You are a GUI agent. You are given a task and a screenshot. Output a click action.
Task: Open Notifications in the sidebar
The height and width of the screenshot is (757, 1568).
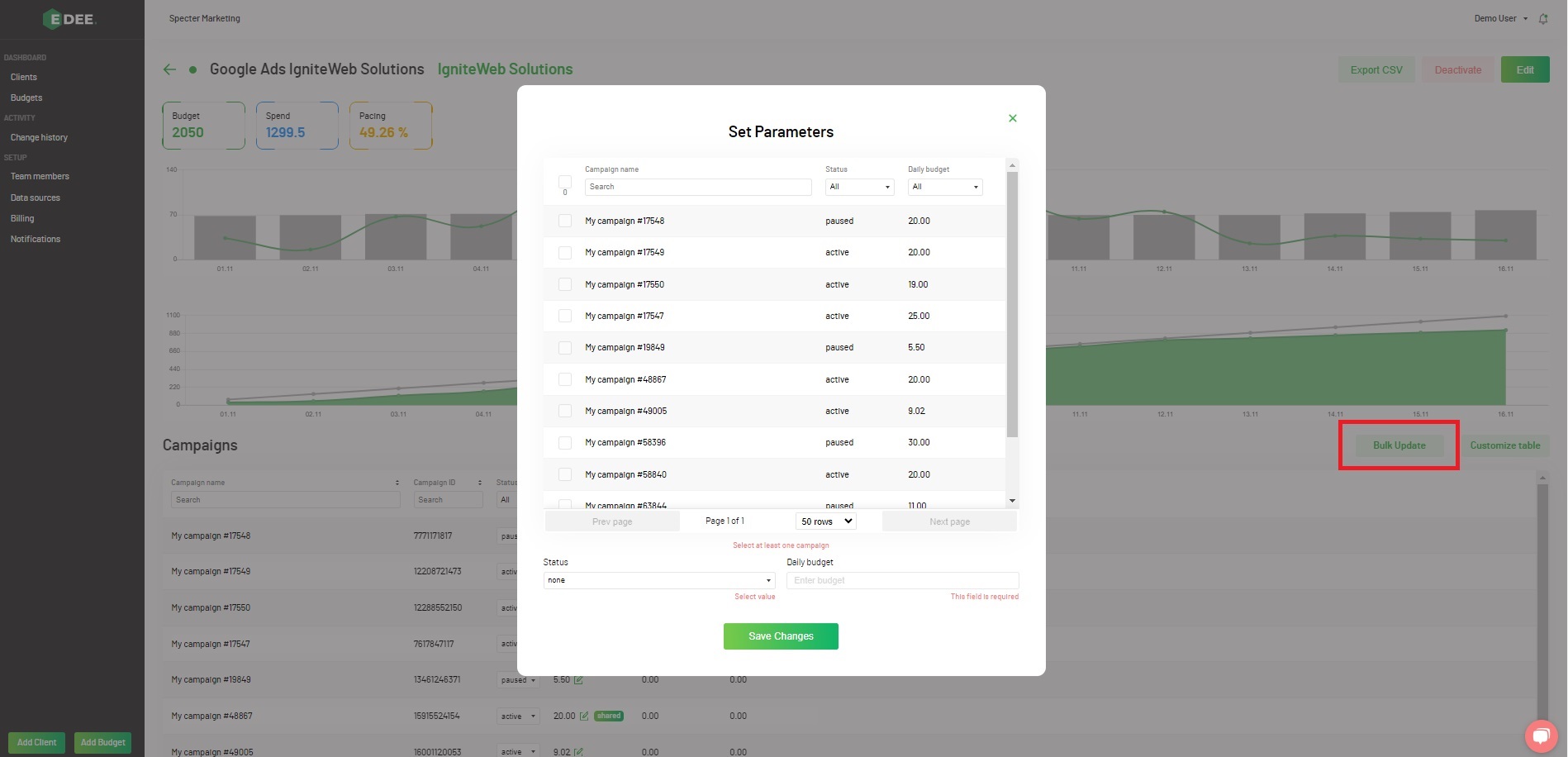click(36, 239)
